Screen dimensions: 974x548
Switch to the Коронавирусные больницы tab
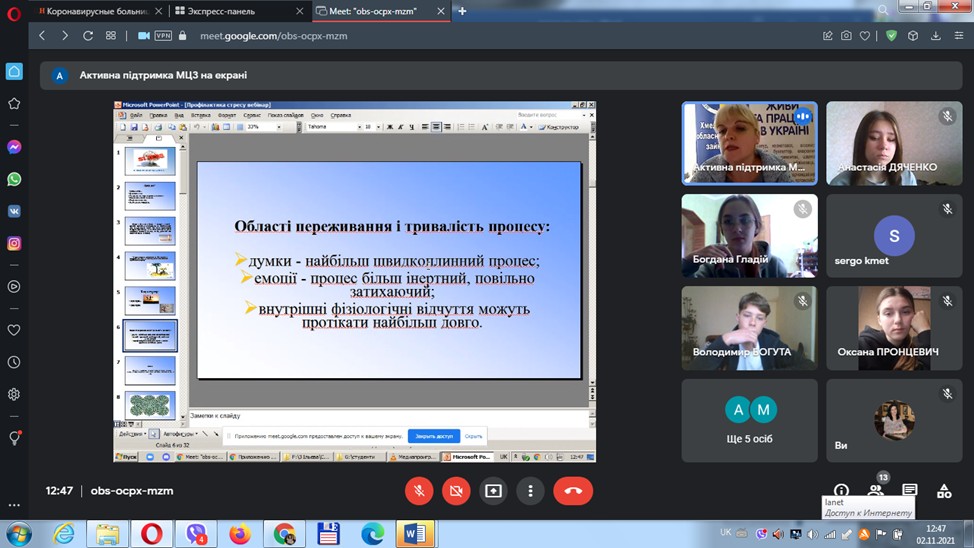(95, 11)
